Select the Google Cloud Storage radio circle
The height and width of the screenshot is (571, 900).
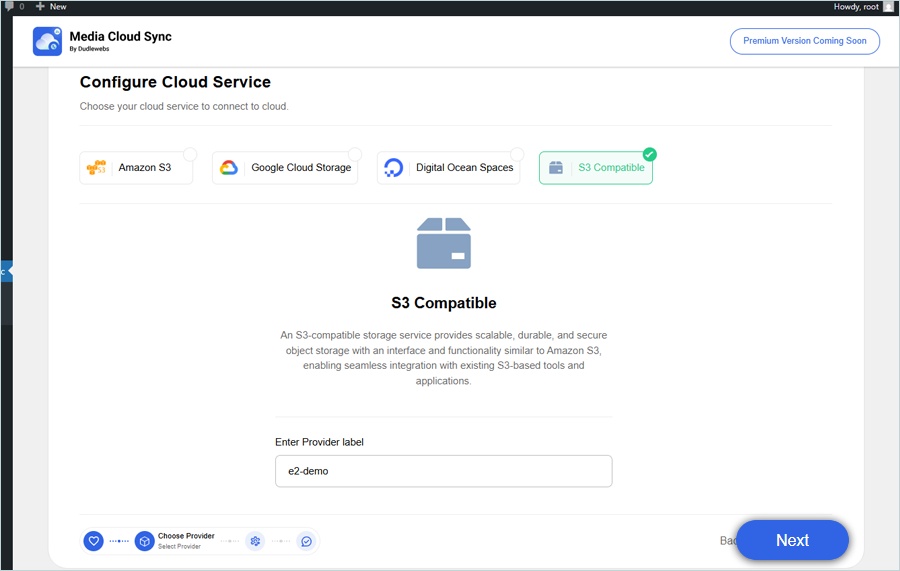355,154
